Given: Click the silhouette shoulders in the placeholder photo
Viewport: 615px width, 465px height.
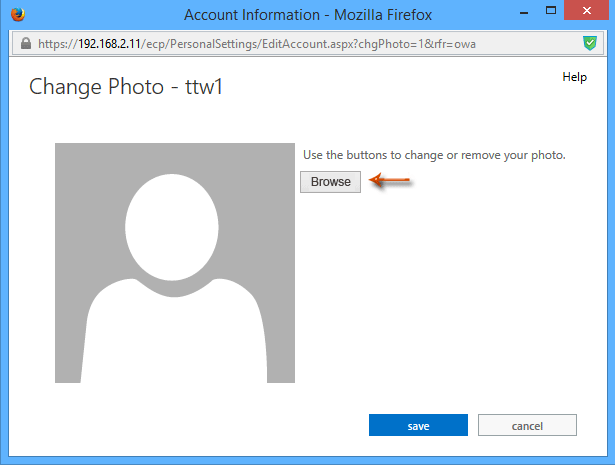Looking at the screenshot, I should 174,330.
